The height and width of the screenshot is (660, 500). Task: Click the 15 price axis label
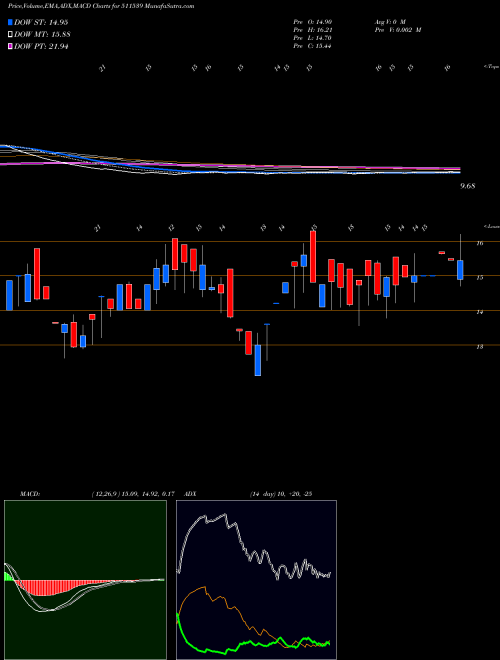480,278
